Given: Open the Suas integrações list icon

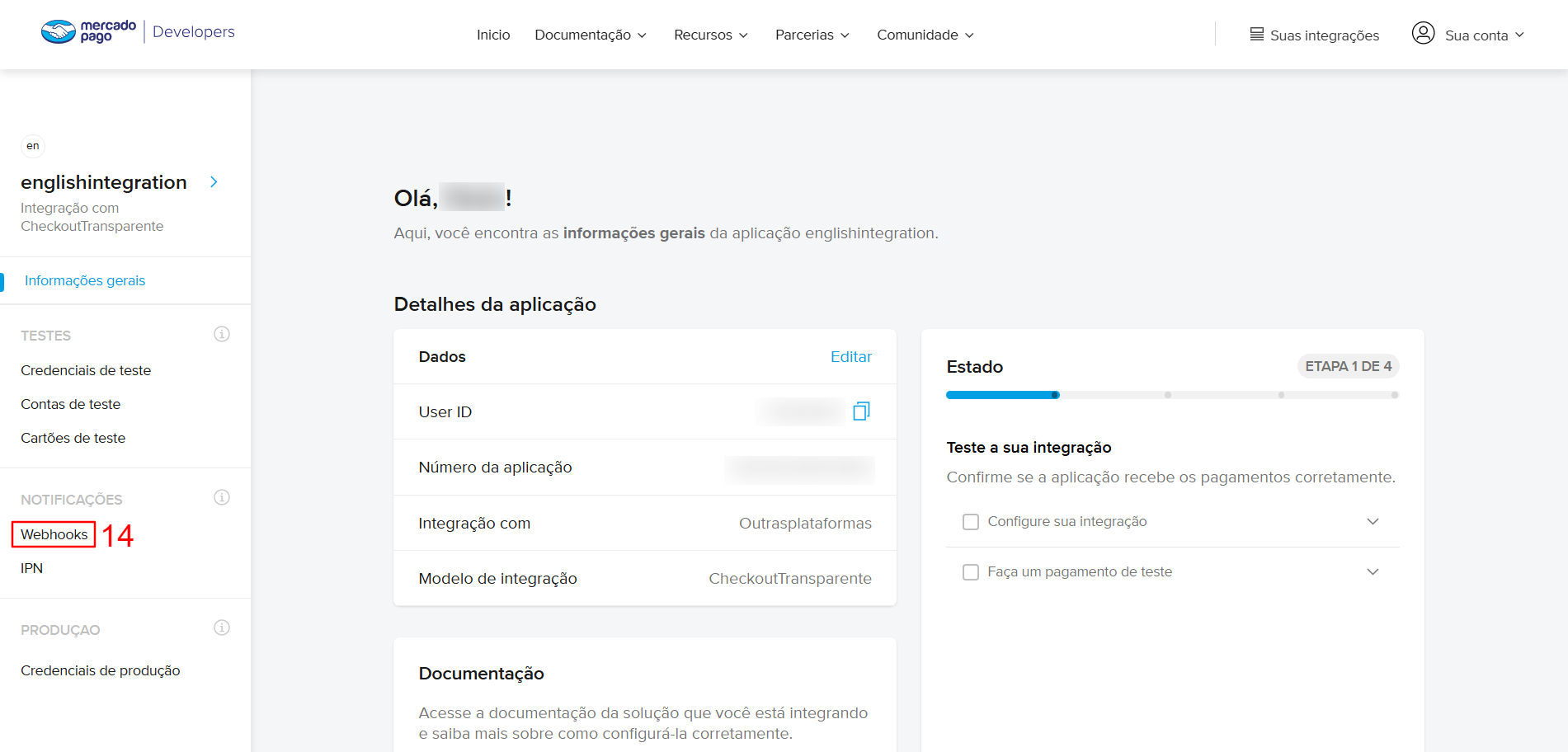Looking at the screenshot, I should tap(1256, 35).
